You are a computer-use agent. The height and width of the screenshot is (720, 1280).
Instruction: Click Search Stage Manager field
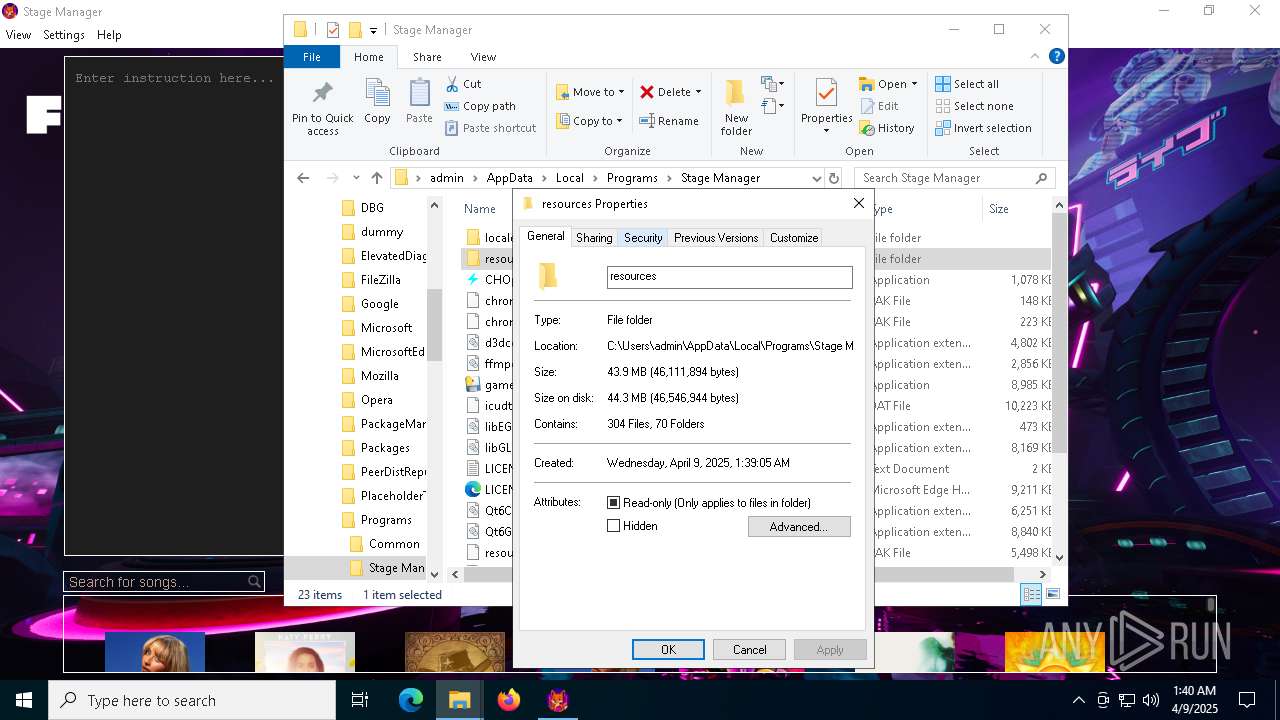[x=954, y=178]
